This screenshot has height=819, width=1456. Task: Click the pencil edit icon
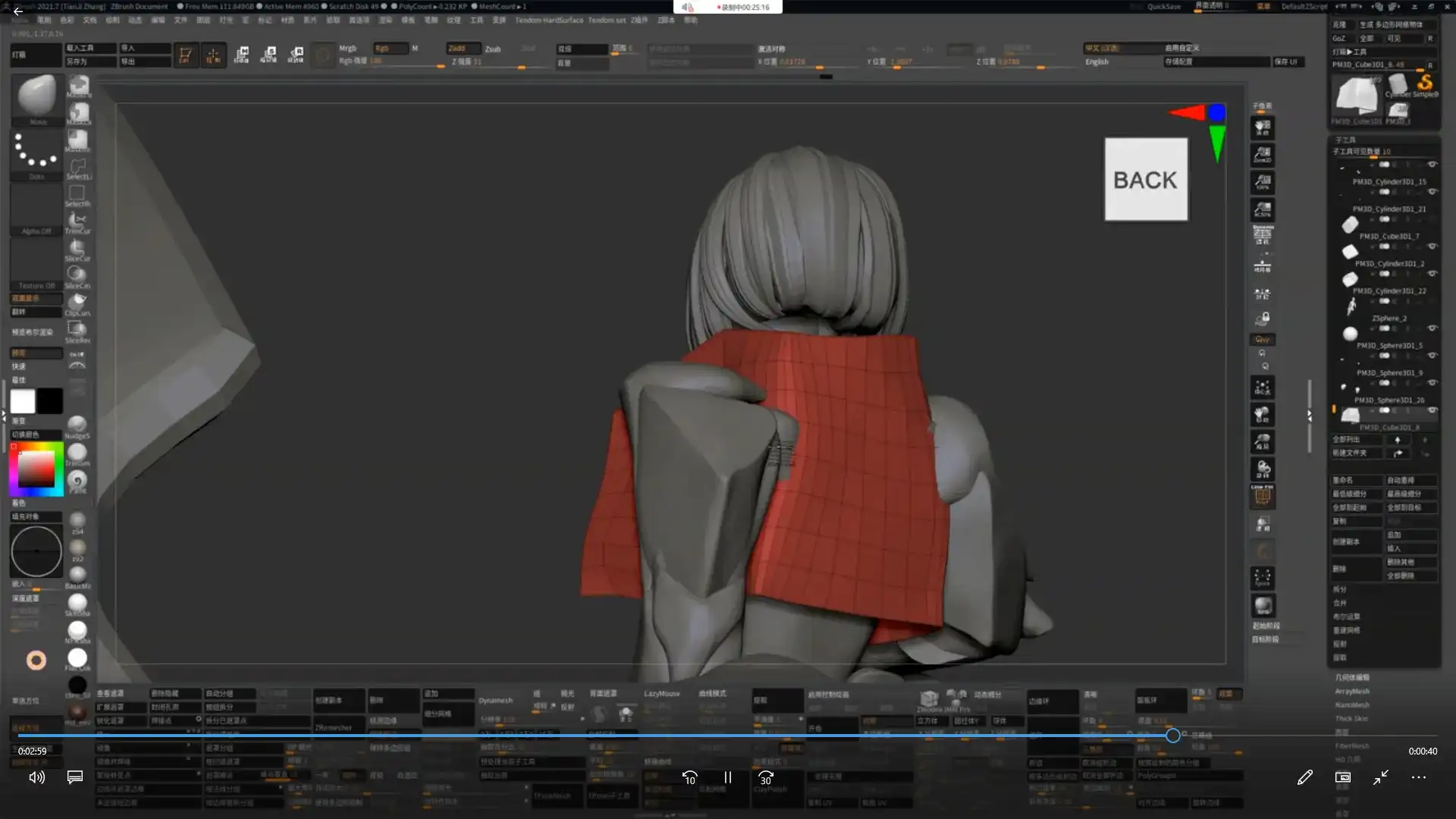[x=1304, y=777]
